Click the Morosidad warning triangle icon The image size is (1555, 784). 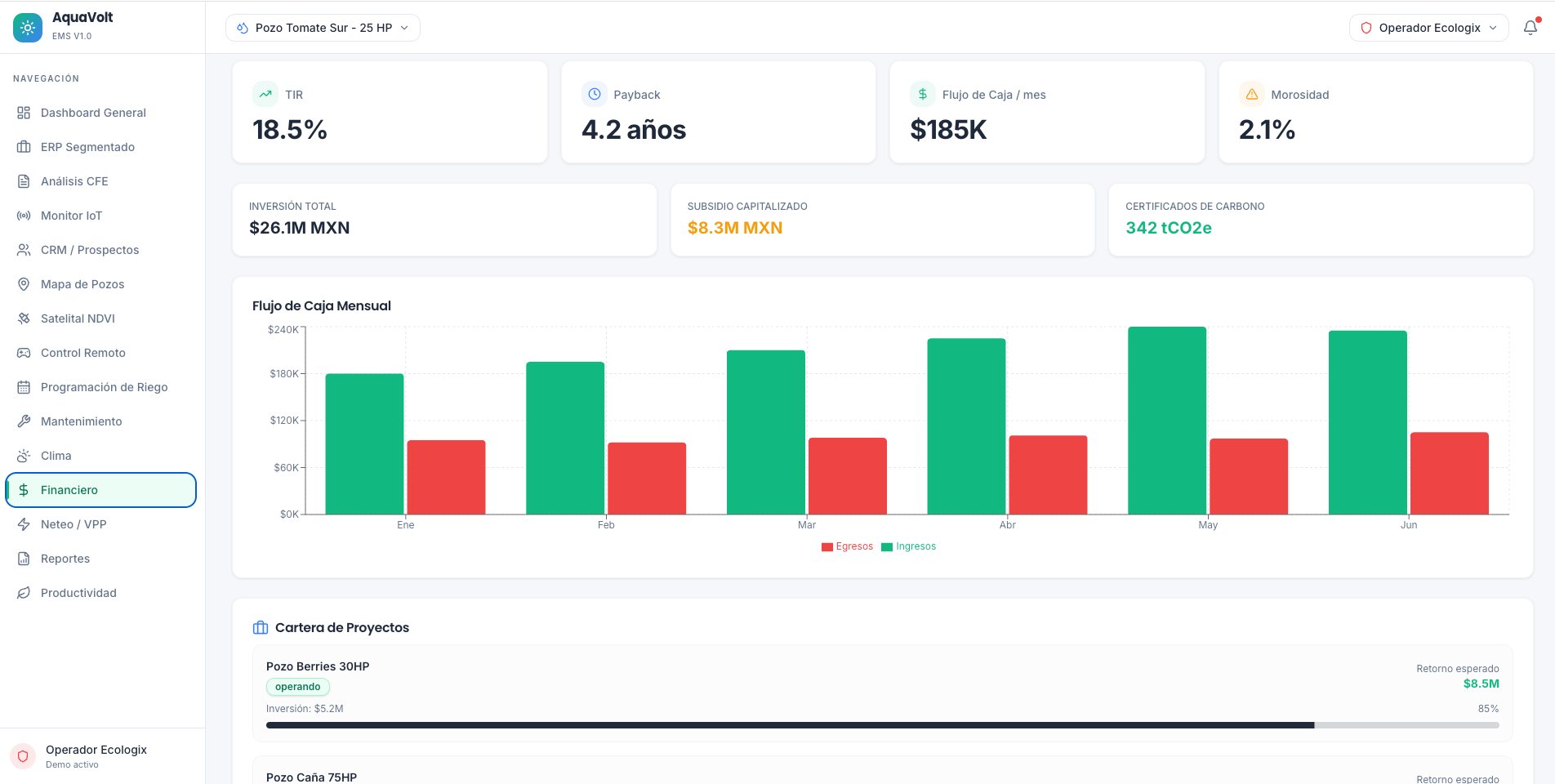[x=1252, y=94]
